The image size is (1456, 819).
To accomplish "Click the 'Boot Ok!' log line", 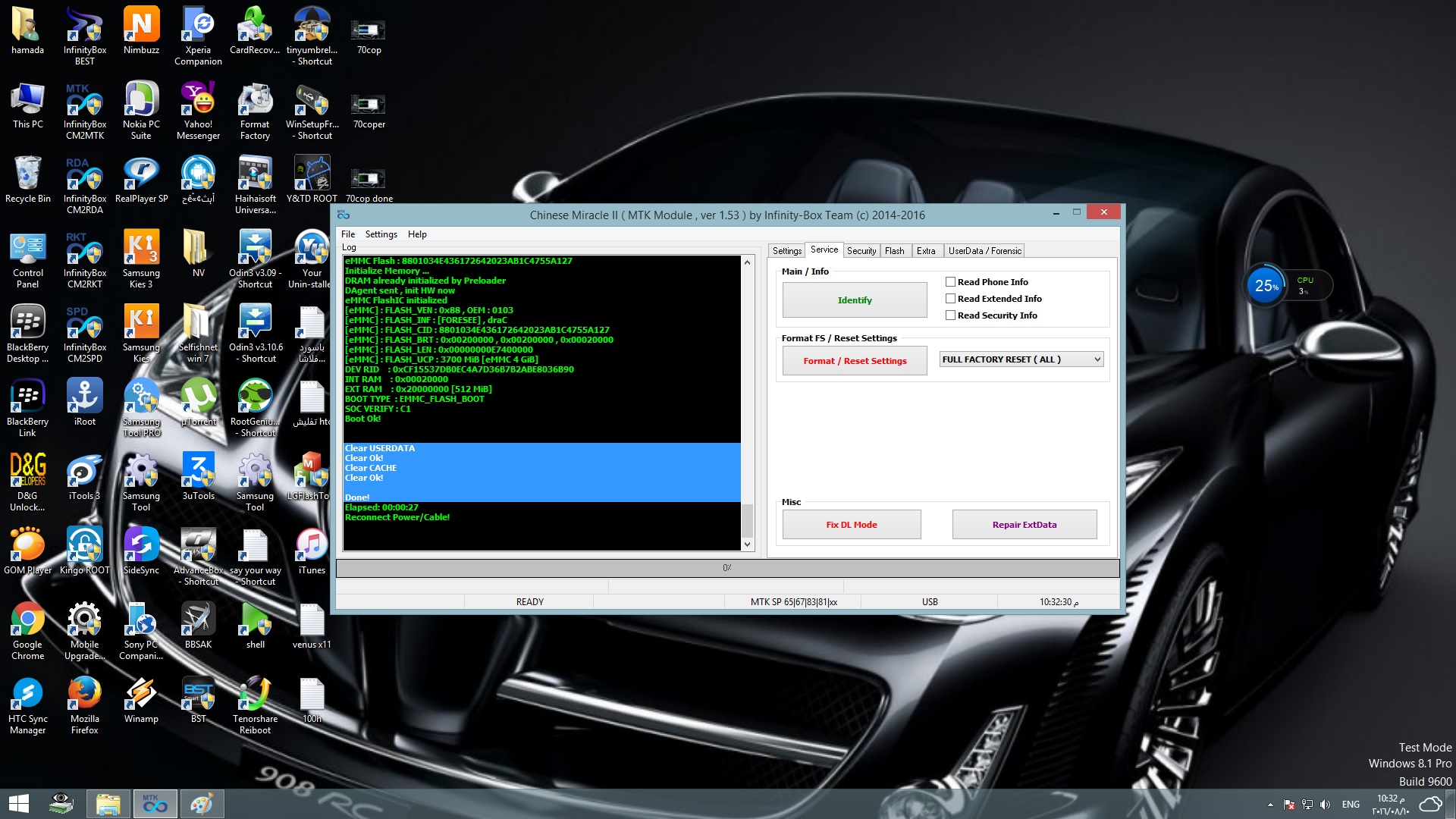I will coord(363,419).
